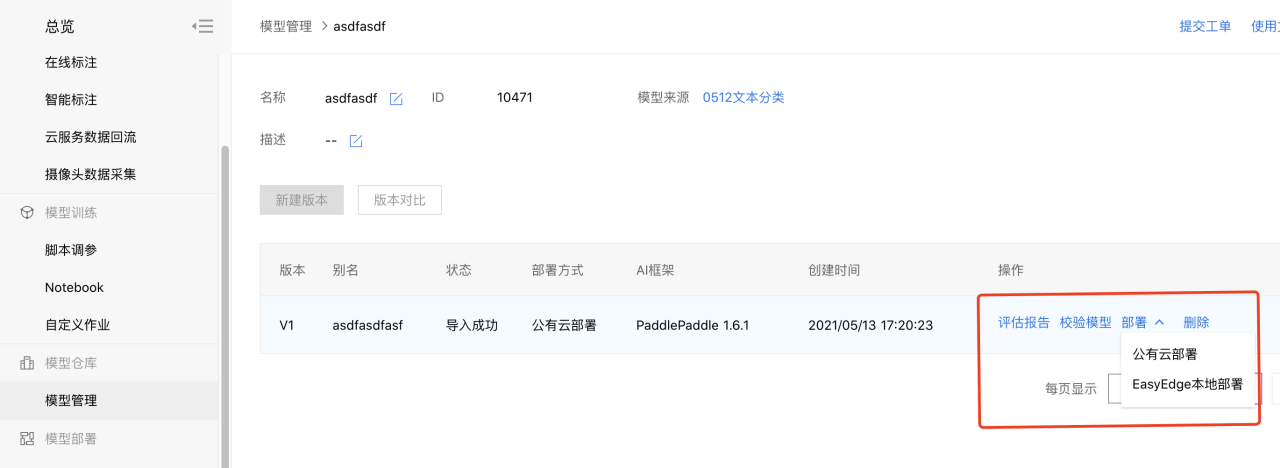This screenshot has width=1280, height=468.
Task: Click the 别名 column header
Action: tap(345, 270)
